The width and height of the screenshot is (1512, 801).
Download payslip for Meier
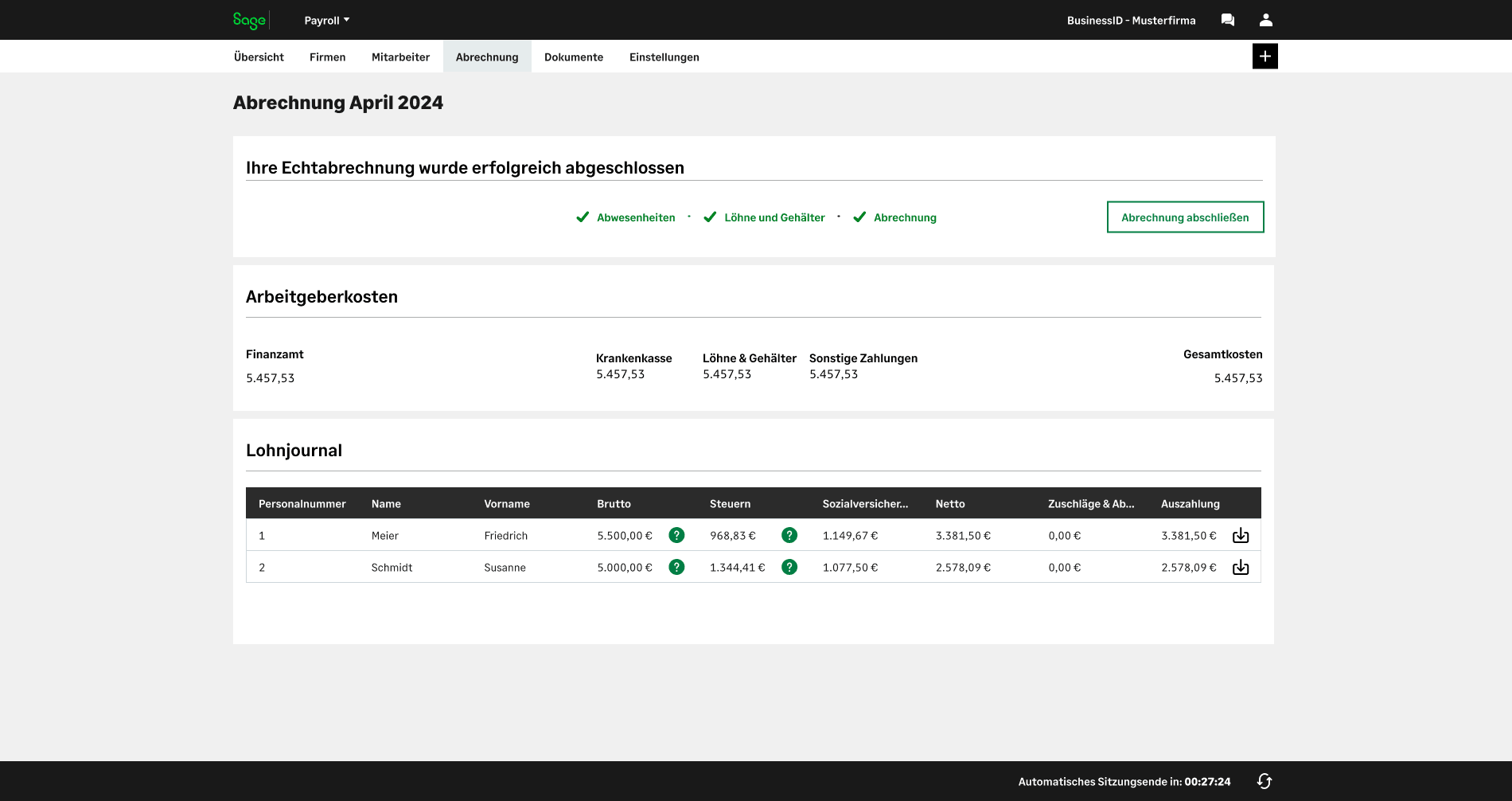click(1241, 535)
